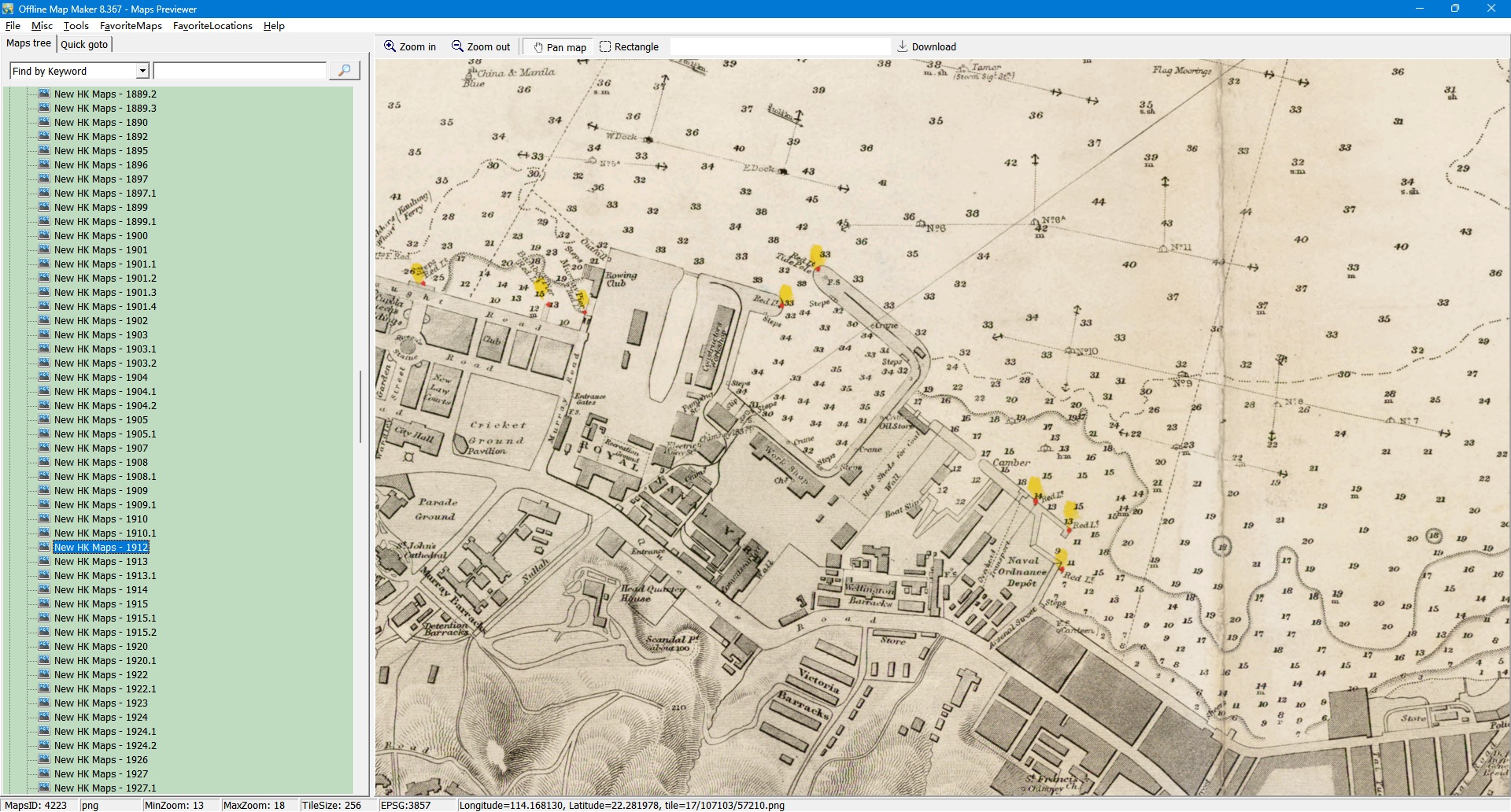The image size is (1511, 812).
Task: Click the Download arrow icon
Action: pos(903,46)
